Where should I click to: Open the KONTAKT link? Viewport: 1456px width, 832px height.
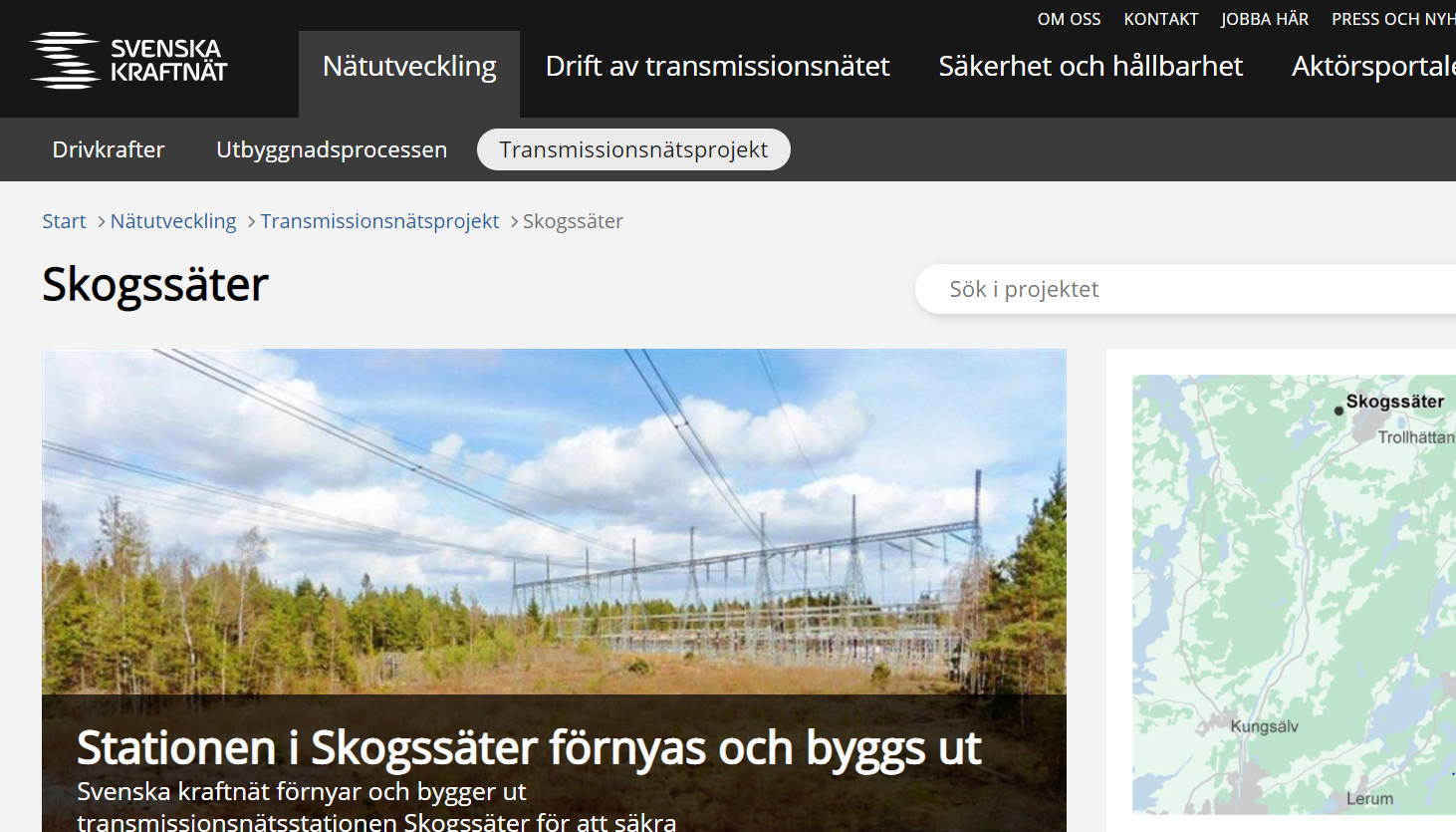click(x=1160, y=19)
